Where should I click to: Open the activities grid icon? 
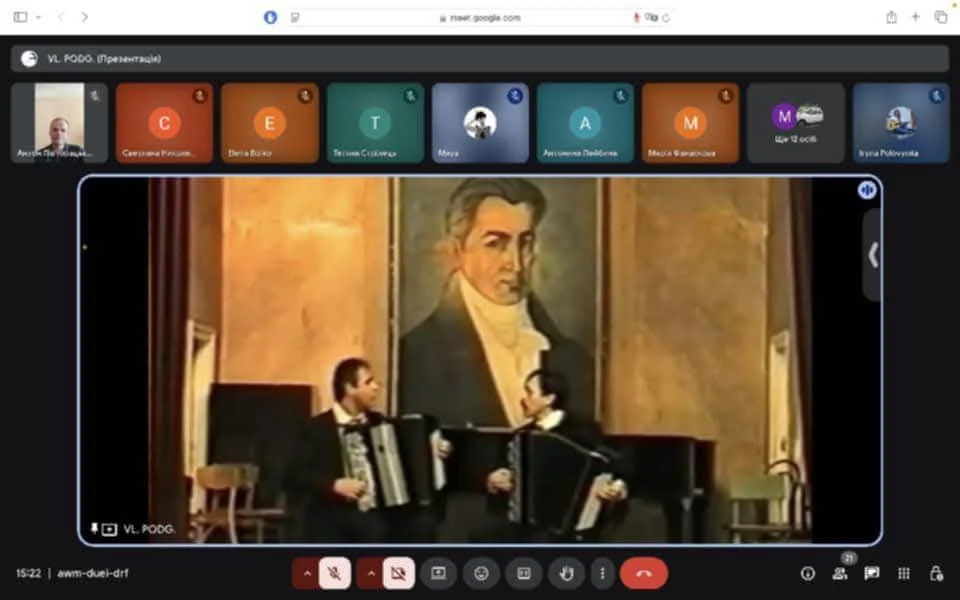pos(904,574)
